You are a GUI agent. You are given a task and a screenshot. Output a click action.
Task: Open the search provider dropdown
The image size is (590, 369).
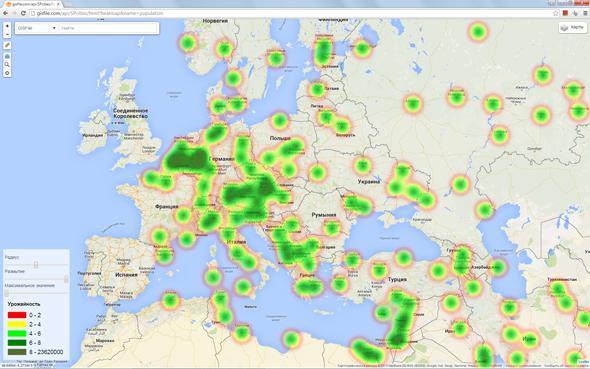pos(36,28)
